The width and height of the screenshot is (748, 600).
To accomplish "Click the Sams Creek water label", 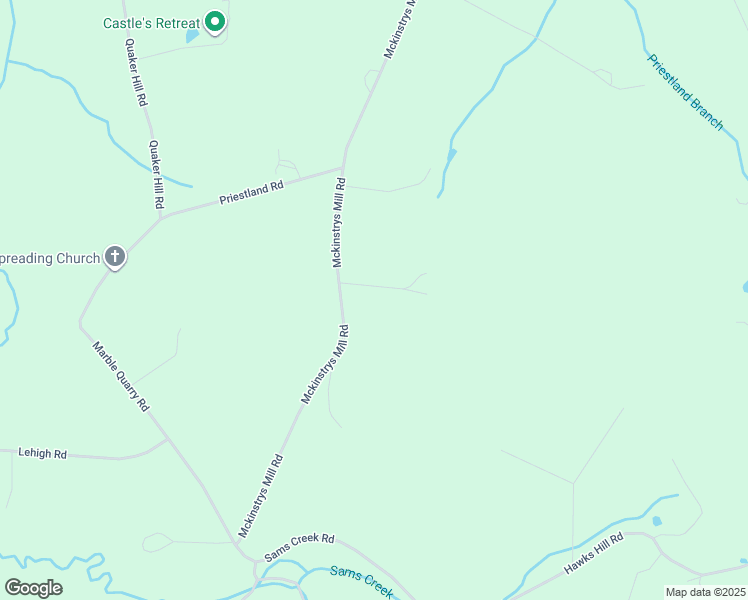I will click(362, 581).
